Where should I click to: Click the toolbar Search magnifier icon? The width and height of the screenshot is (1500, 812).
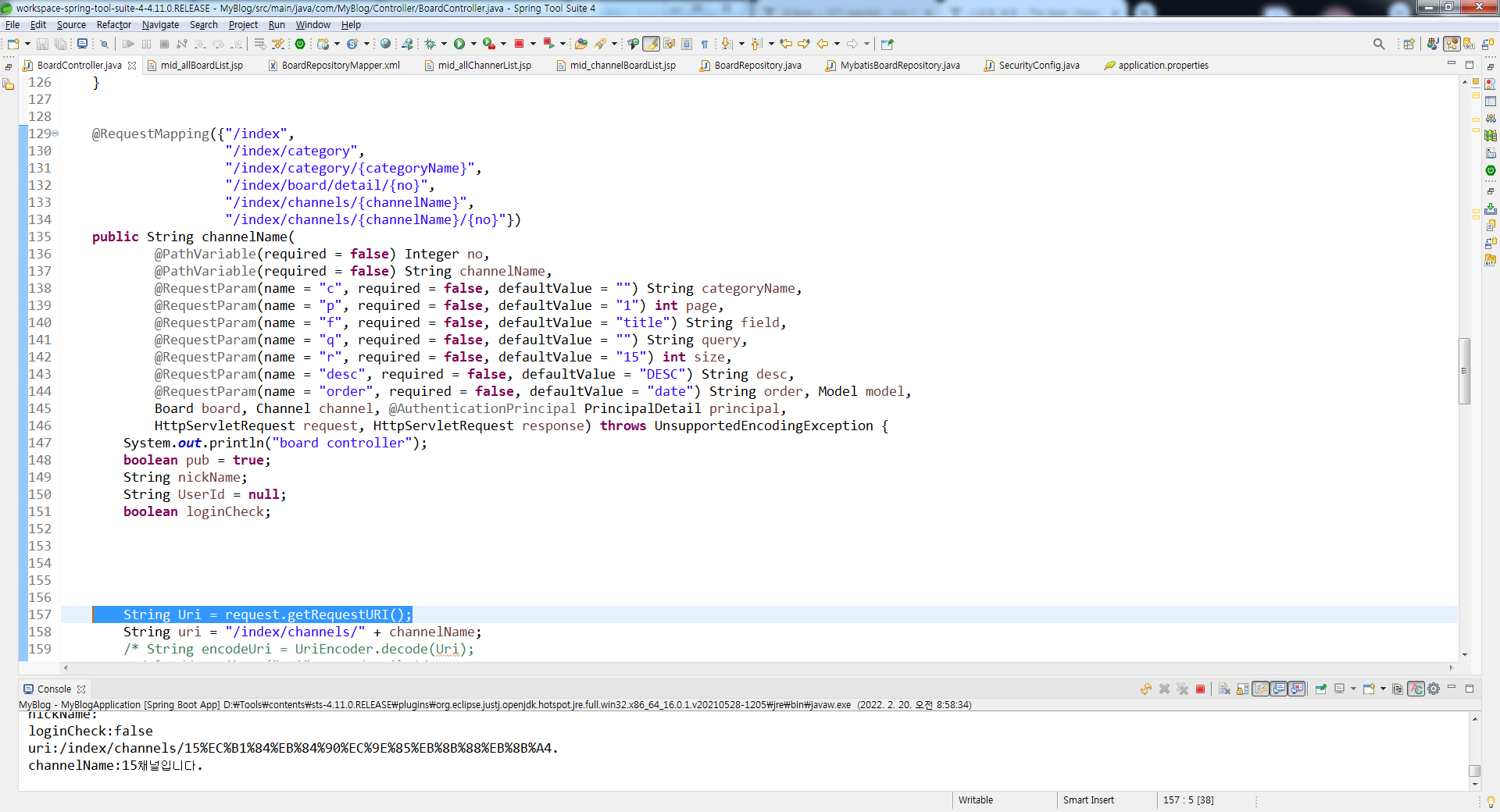pyautogui.click(x=1379, y=44)
